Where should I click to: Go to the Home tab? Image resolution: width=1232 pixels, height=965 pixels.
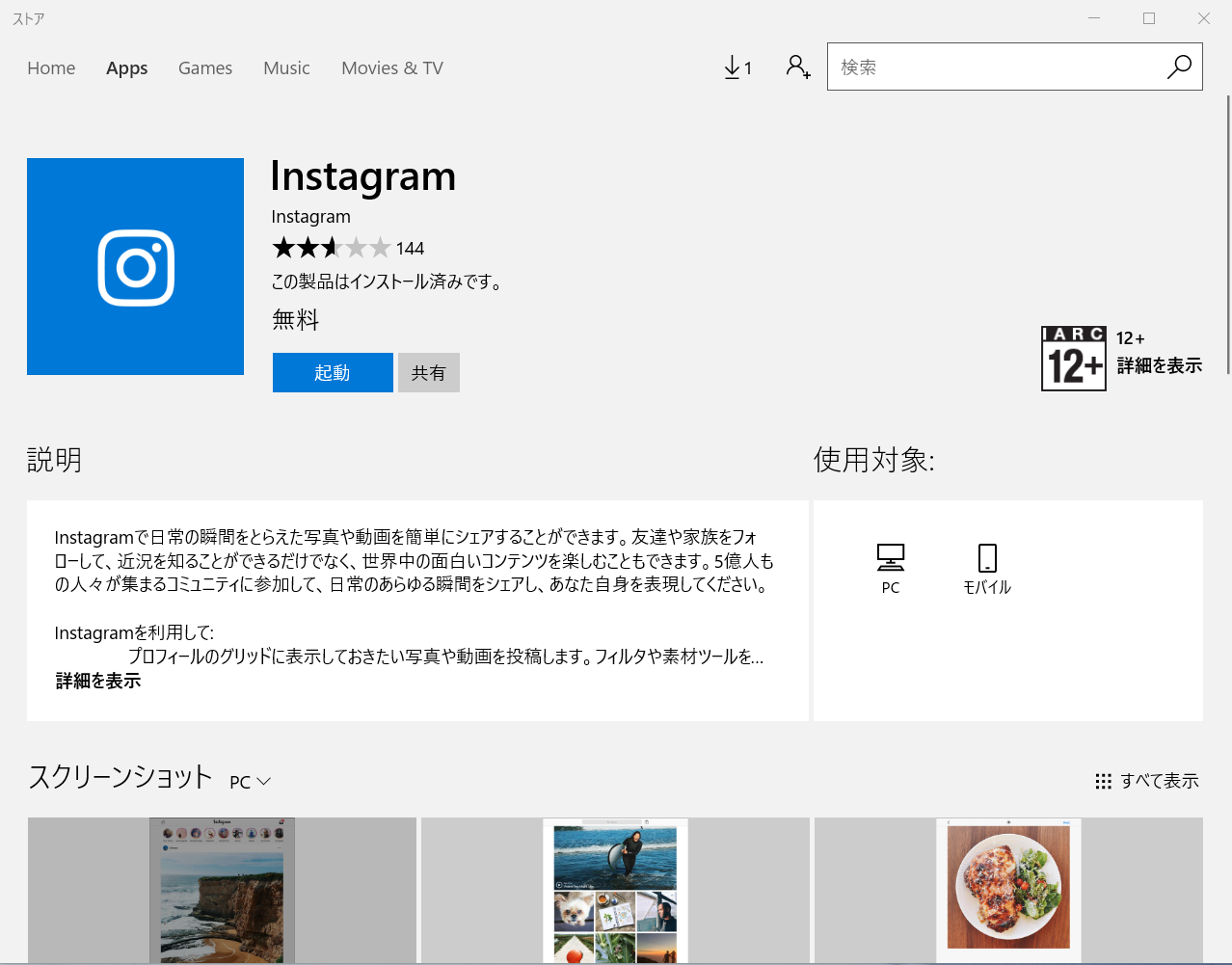[51, 68]
